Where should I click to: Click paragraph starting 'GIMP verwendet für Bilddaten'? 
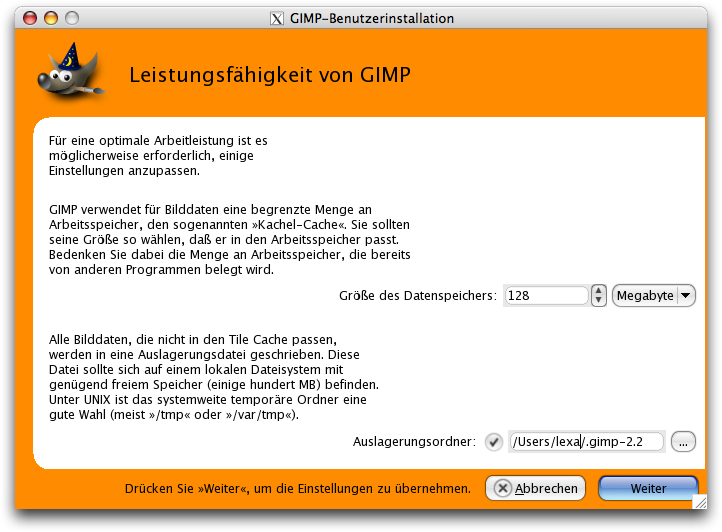tap(229, 240)
